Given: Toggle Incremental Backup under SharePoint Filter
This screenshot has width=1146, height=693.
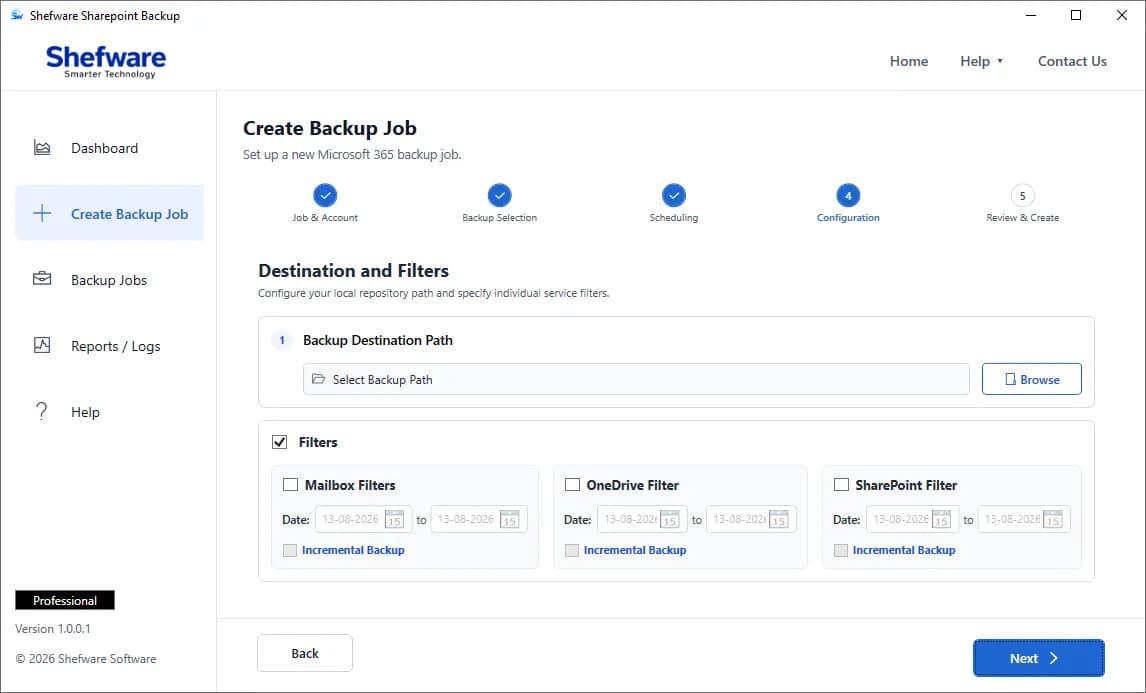Looking at the screenshot, I should click(840, 550).
